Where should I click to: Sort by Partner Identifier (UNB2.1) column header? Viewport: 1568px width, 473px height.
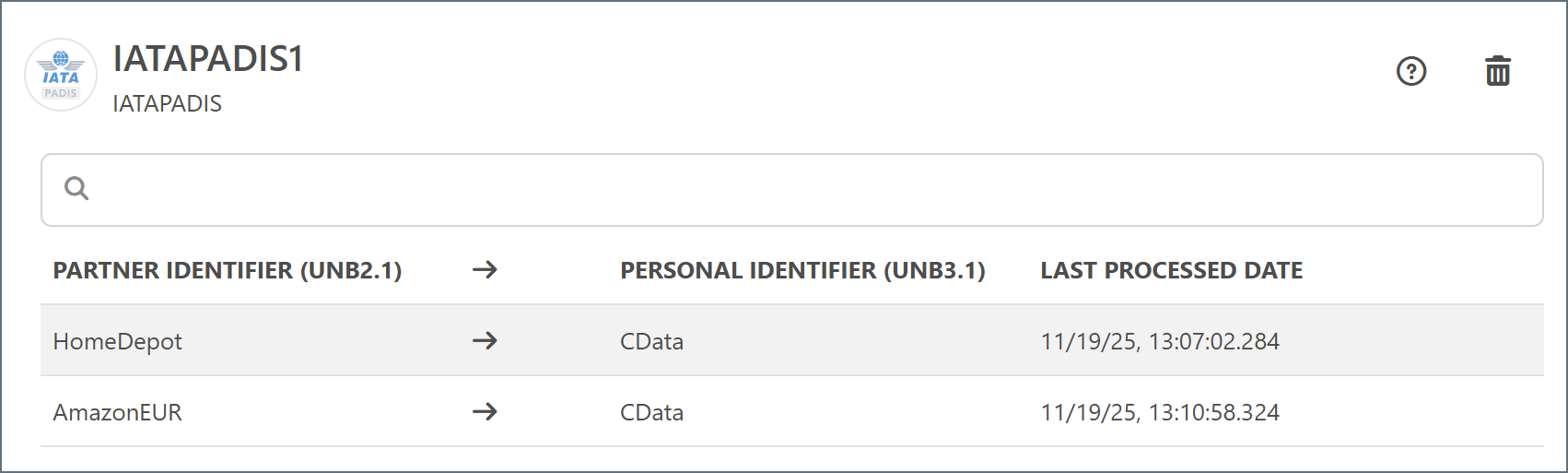click(x=228, y=271)
